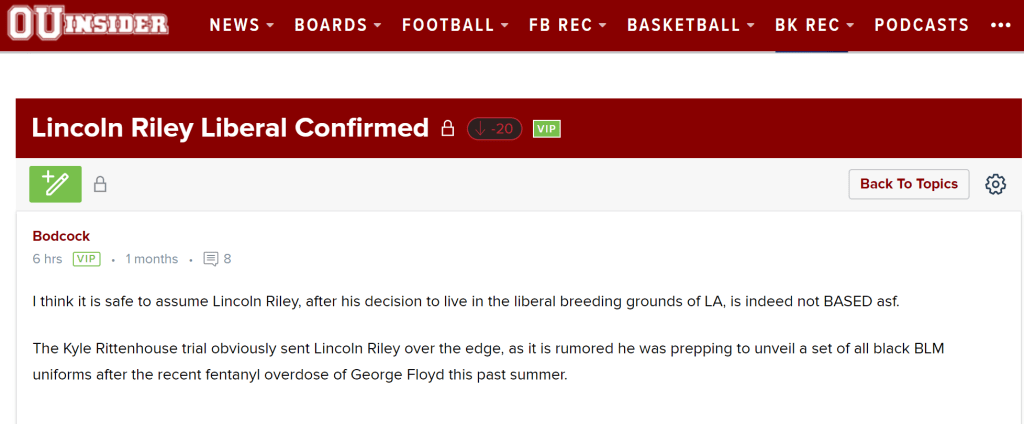The image size is (1024, 424).
Task: Click the -20 downvote score badge
Action: tap(494, 129)
